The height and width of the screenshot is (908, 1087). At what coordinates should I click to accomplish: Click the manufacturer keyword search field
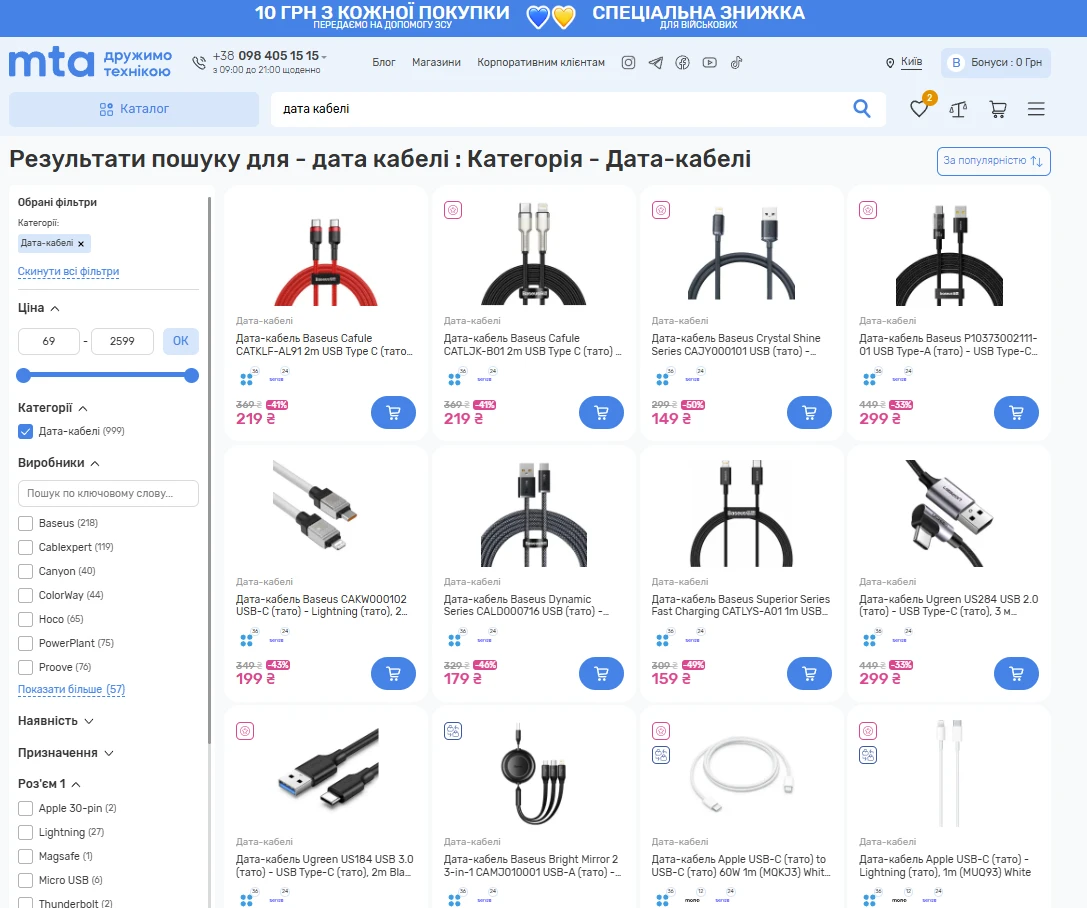tap(108, 494)
